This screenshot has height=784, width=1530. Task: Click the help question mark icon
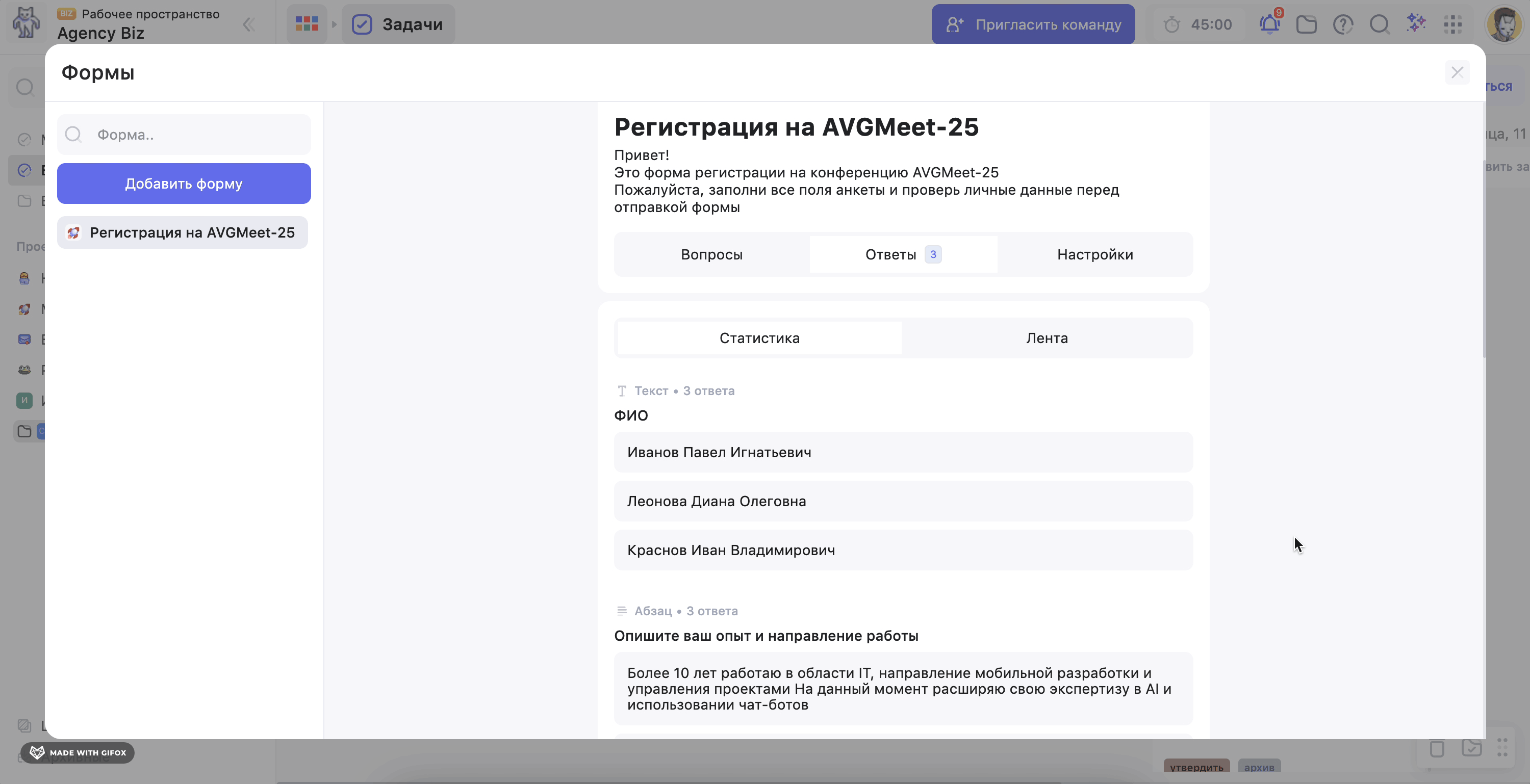(x=1343, y=24)
